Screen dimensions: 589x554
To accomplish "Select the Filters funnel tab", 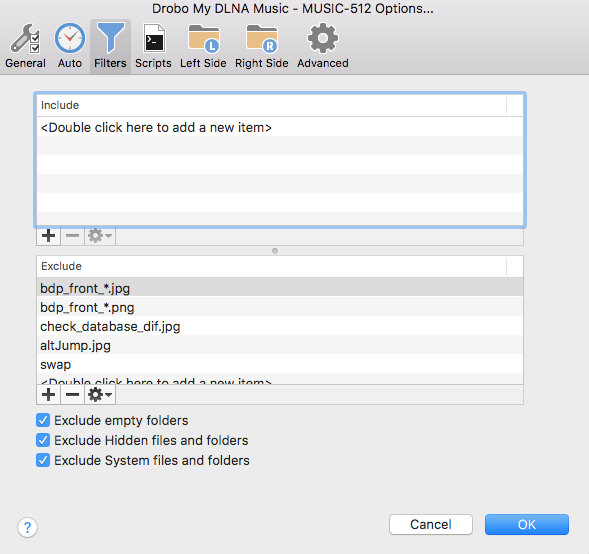I will [110, 46].
